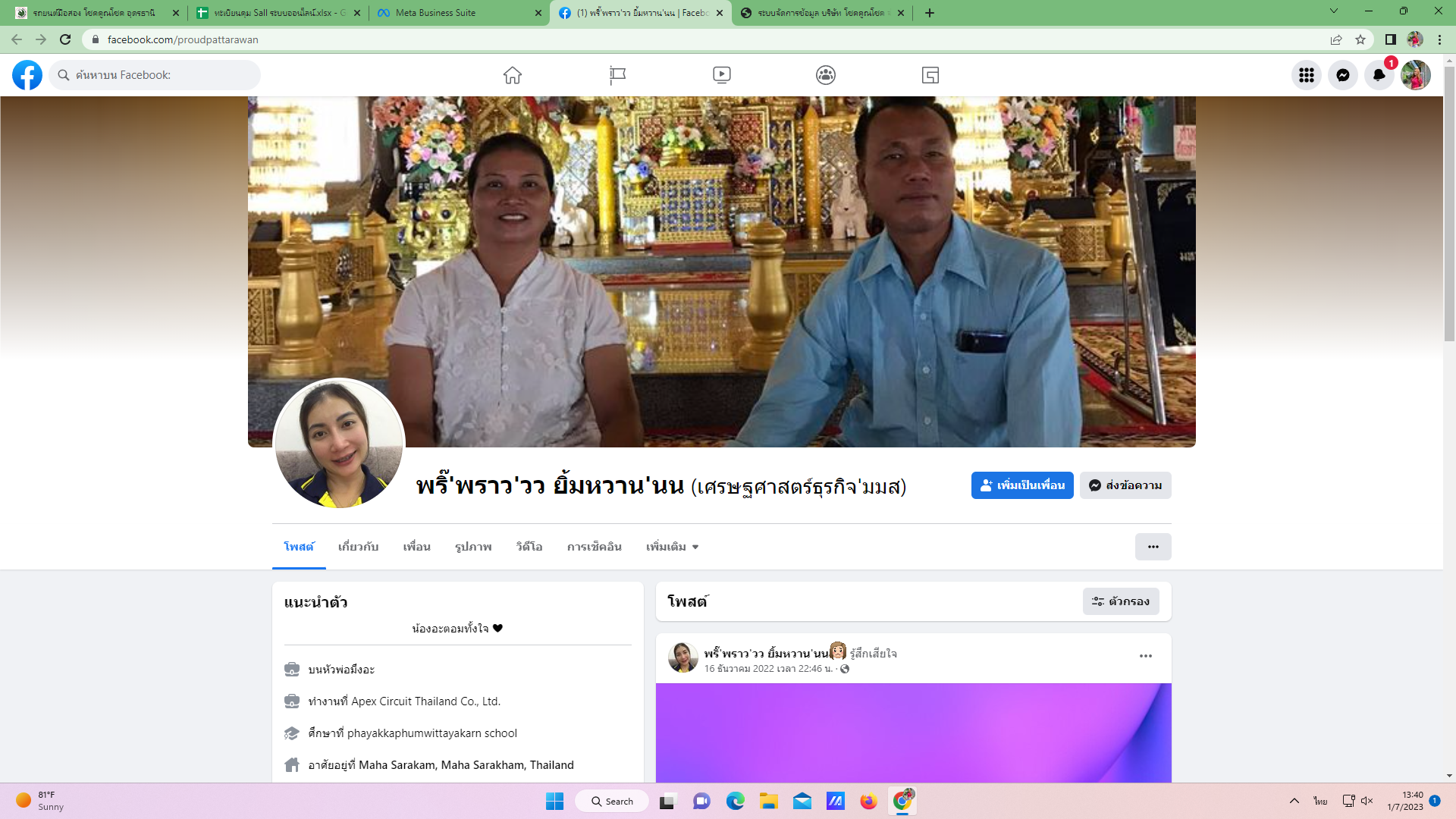The image size is (1456, 819).
Task: Open the profile three-dot options menu
Action: tap(1153, 547)
